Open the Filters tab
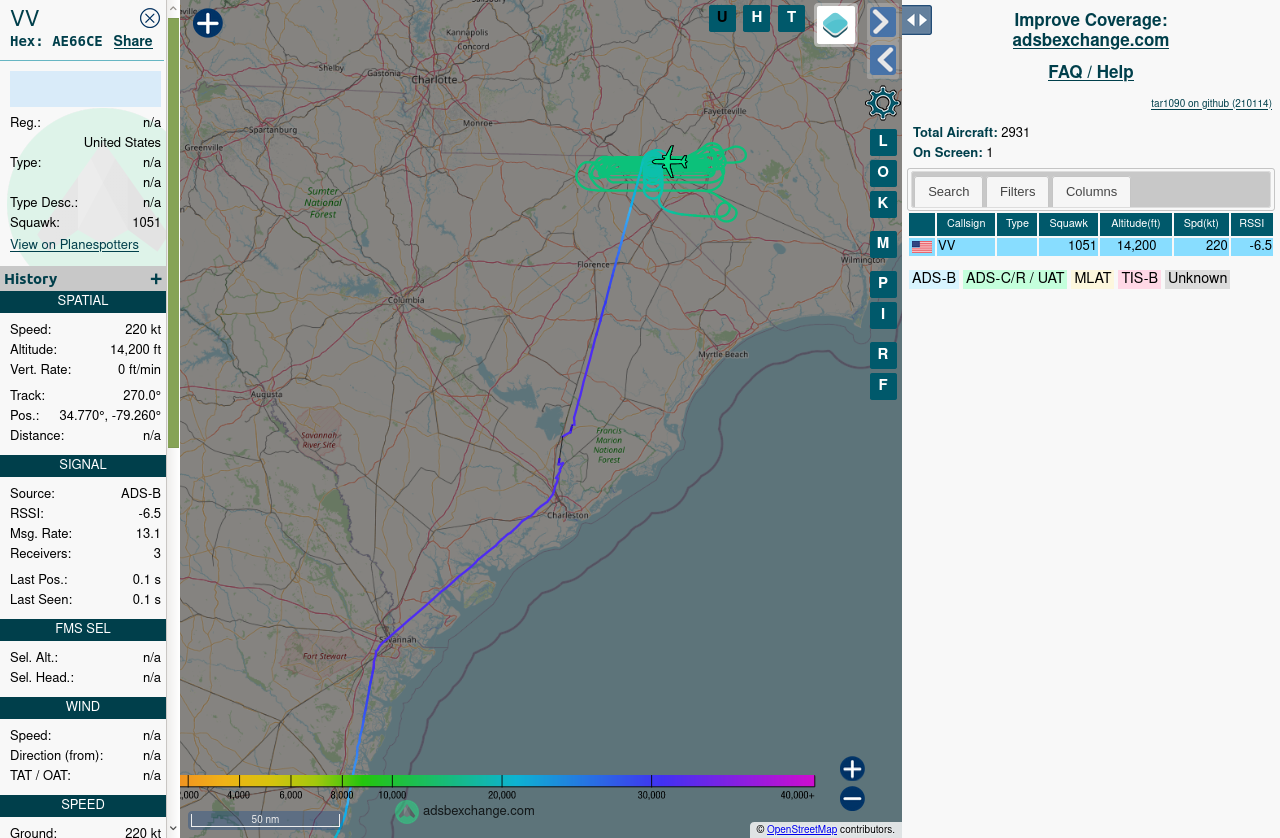This screenshot has height=838, width=1280. tap(1017, 192)
